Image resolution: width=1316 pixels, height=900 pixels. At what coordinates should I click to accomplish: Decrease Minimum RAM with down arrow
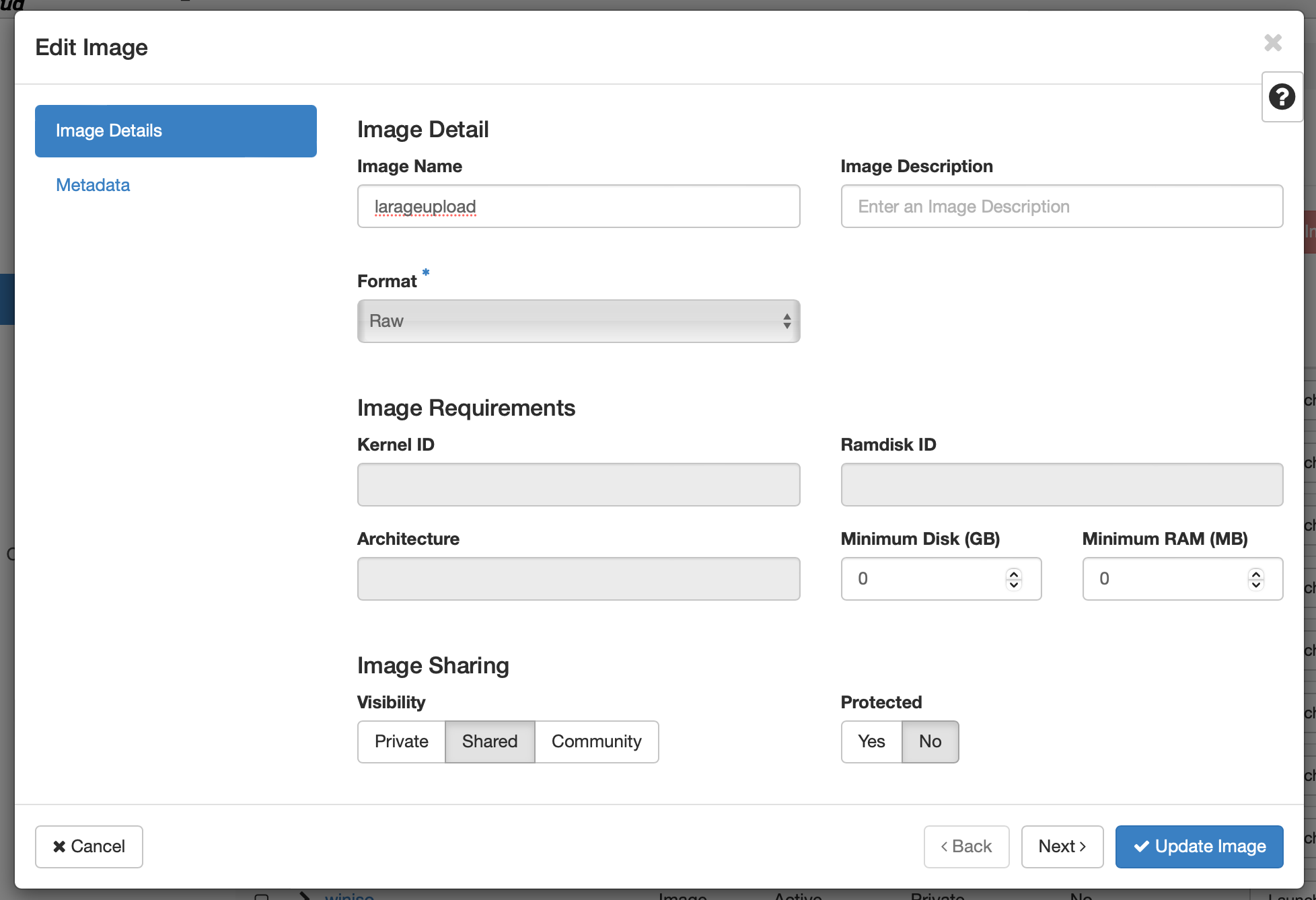(1255, 585)
